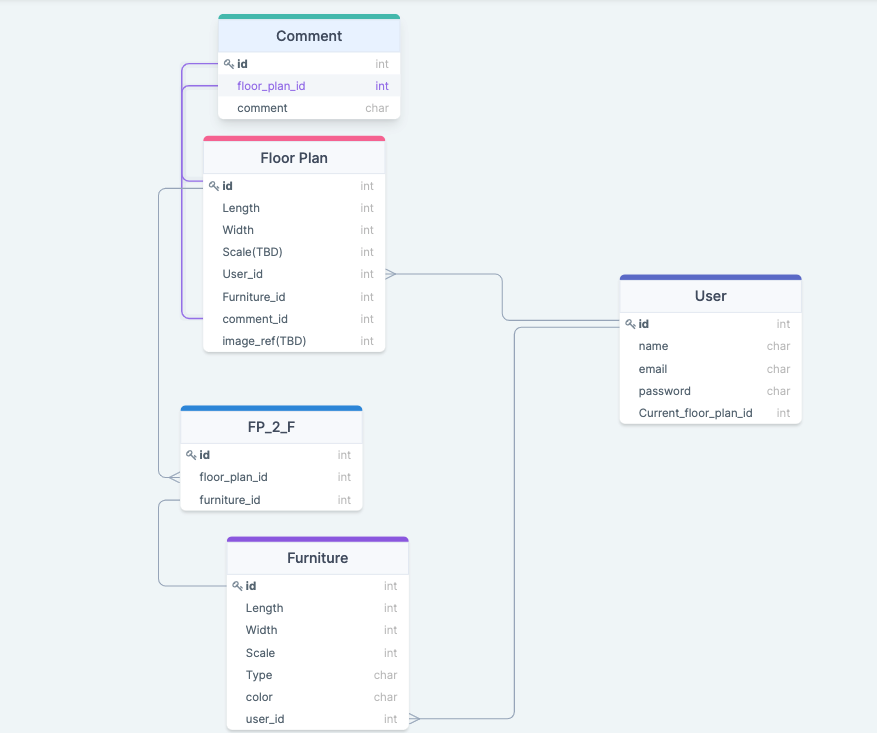Click the key icon on Floor Plan's id field

click(x=212, y=185)
